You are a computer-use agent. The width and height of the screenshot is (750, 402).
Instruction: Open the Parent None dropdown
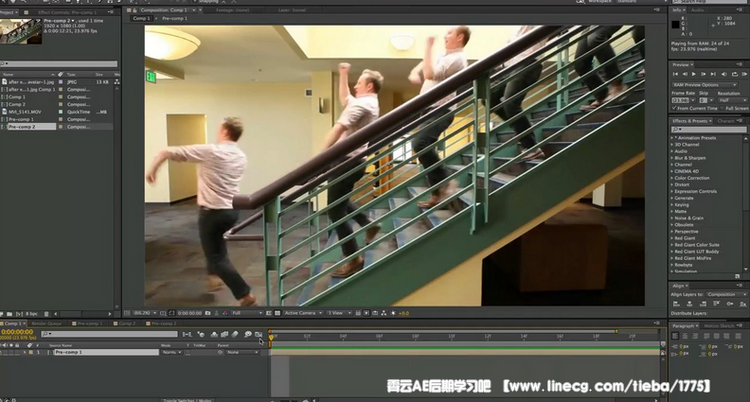point(242,352)
